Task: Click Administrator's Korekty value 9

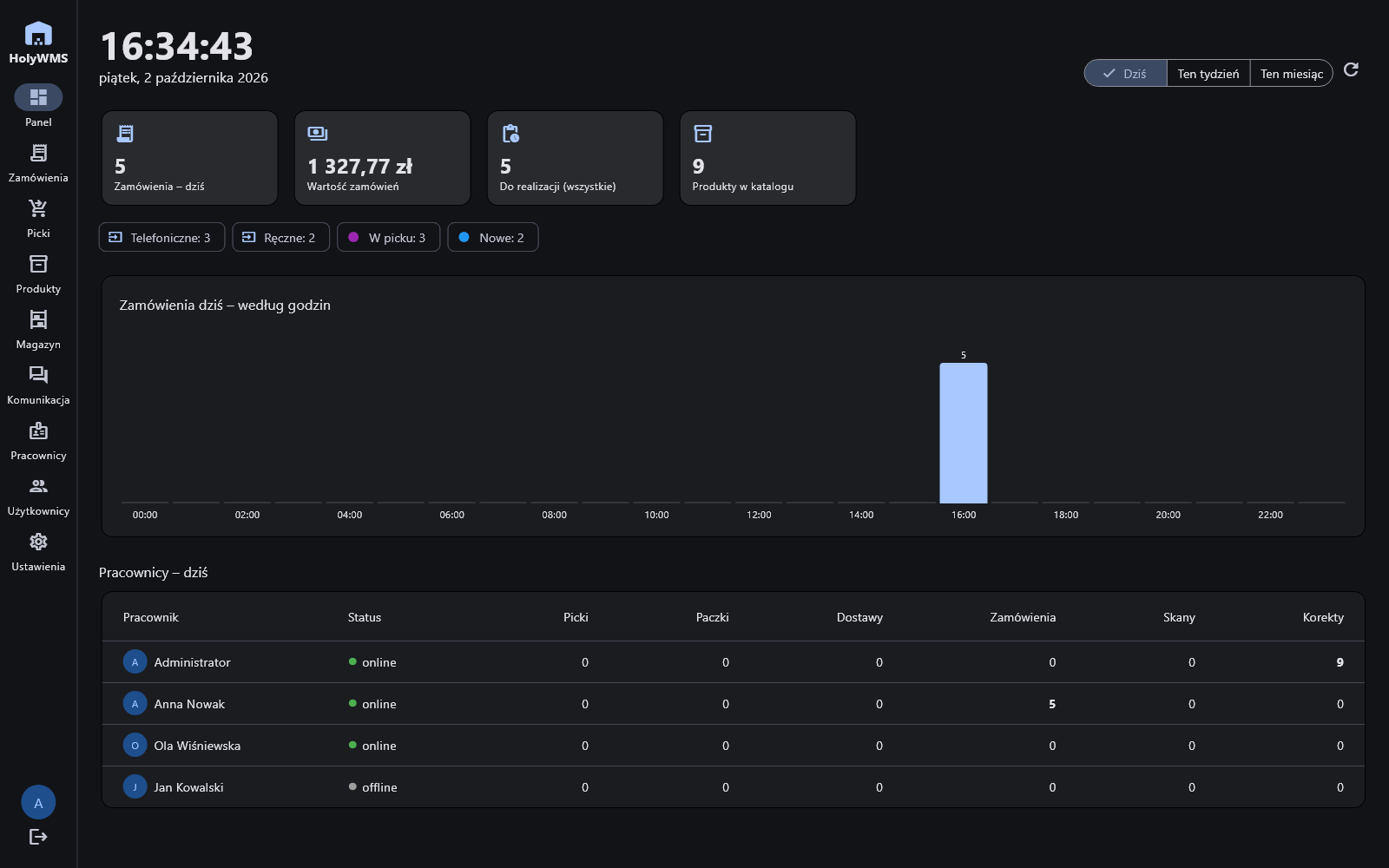Action: click(x=1340, y=662)
